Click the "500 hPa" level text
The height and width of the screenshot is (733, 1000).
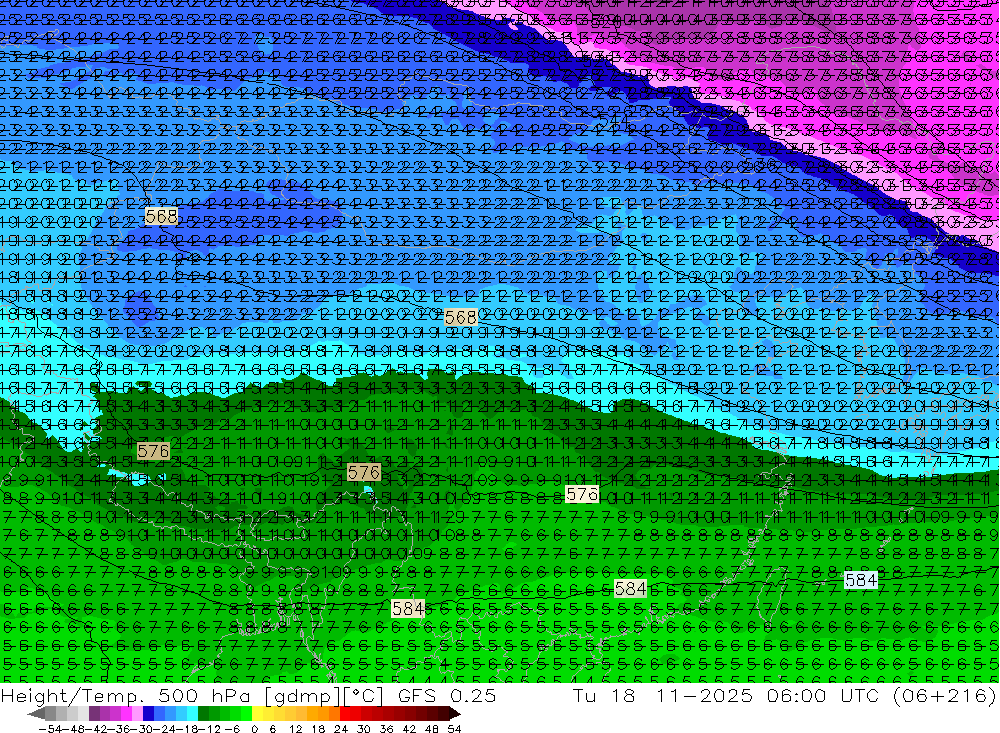point(203,695)
